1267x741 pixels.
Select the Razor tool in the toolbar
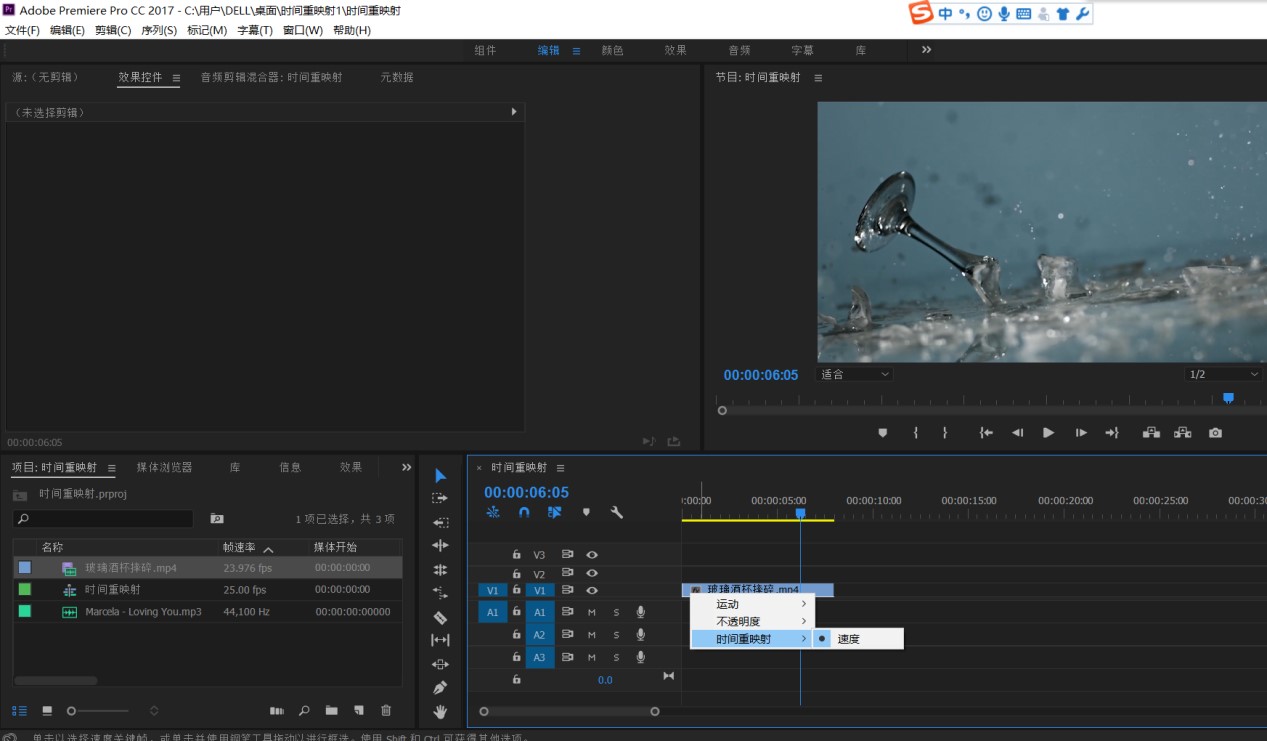[x=440, y=617]
